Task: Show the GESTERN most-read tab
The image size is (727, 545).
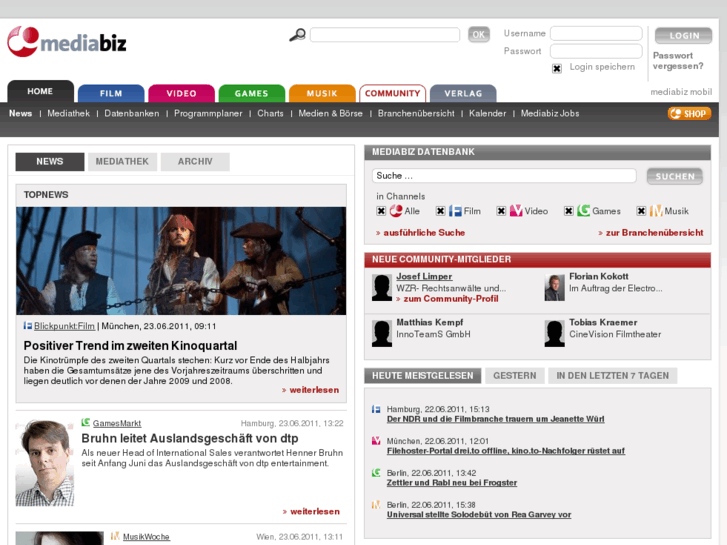Action: tap(515, 376)
